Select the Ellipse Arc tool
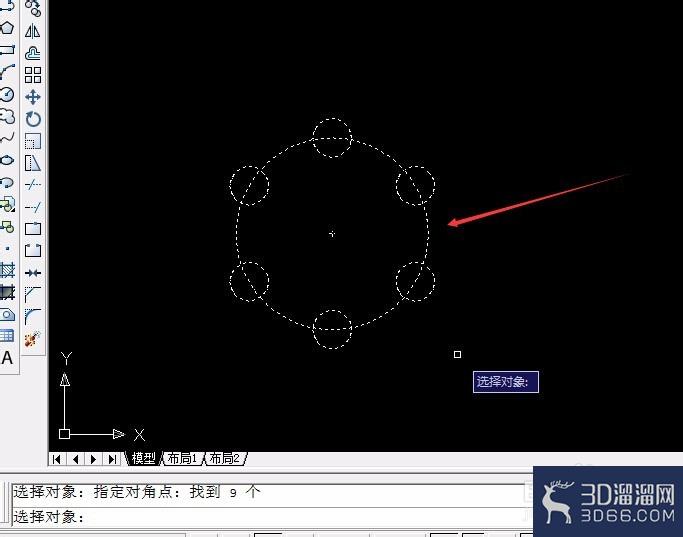 [x=7, y=182]
